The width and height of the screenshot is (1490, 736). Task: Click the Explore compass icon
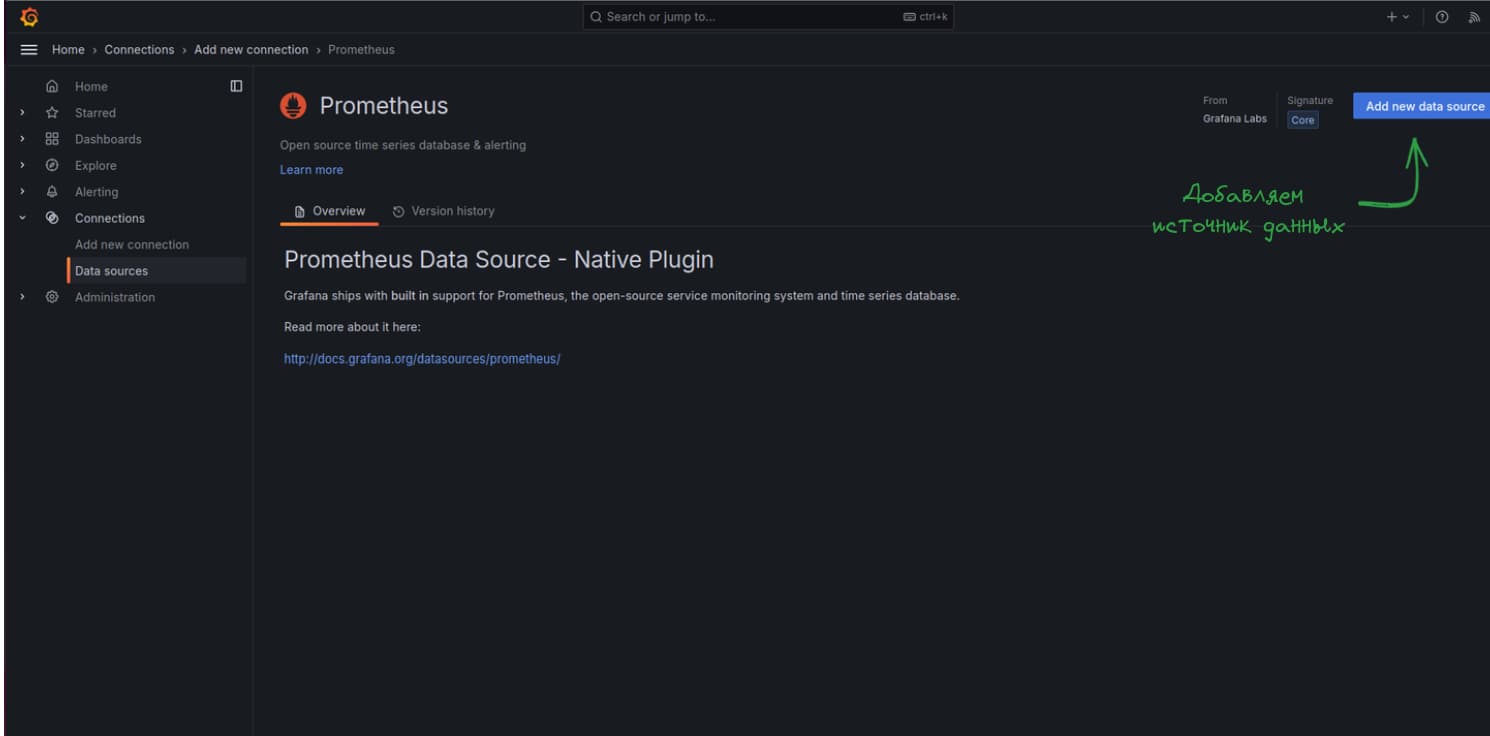coord(52,166)
